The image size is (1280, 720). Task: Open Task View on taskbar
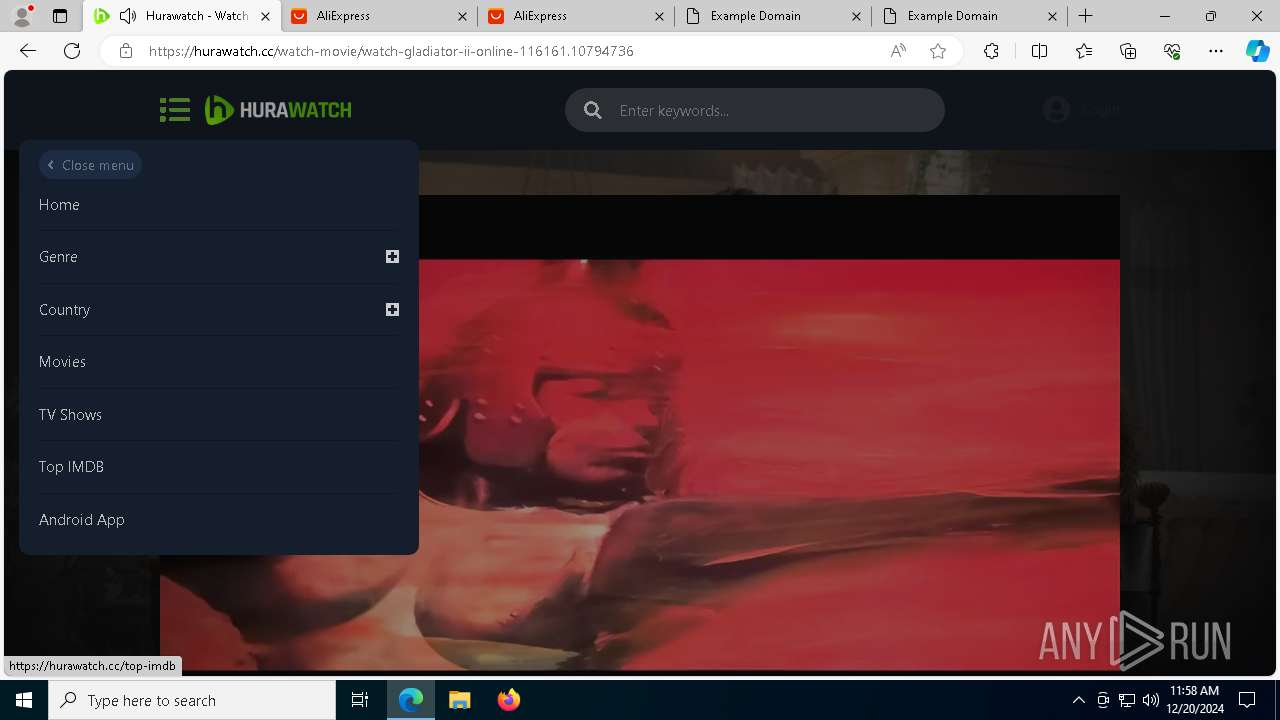point(360,700)
